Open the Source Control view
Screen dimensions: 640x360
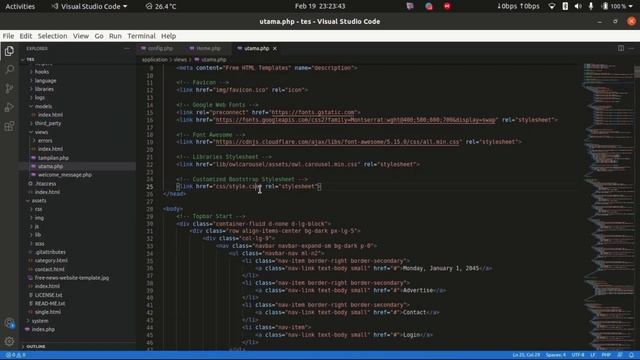point(9,88)
